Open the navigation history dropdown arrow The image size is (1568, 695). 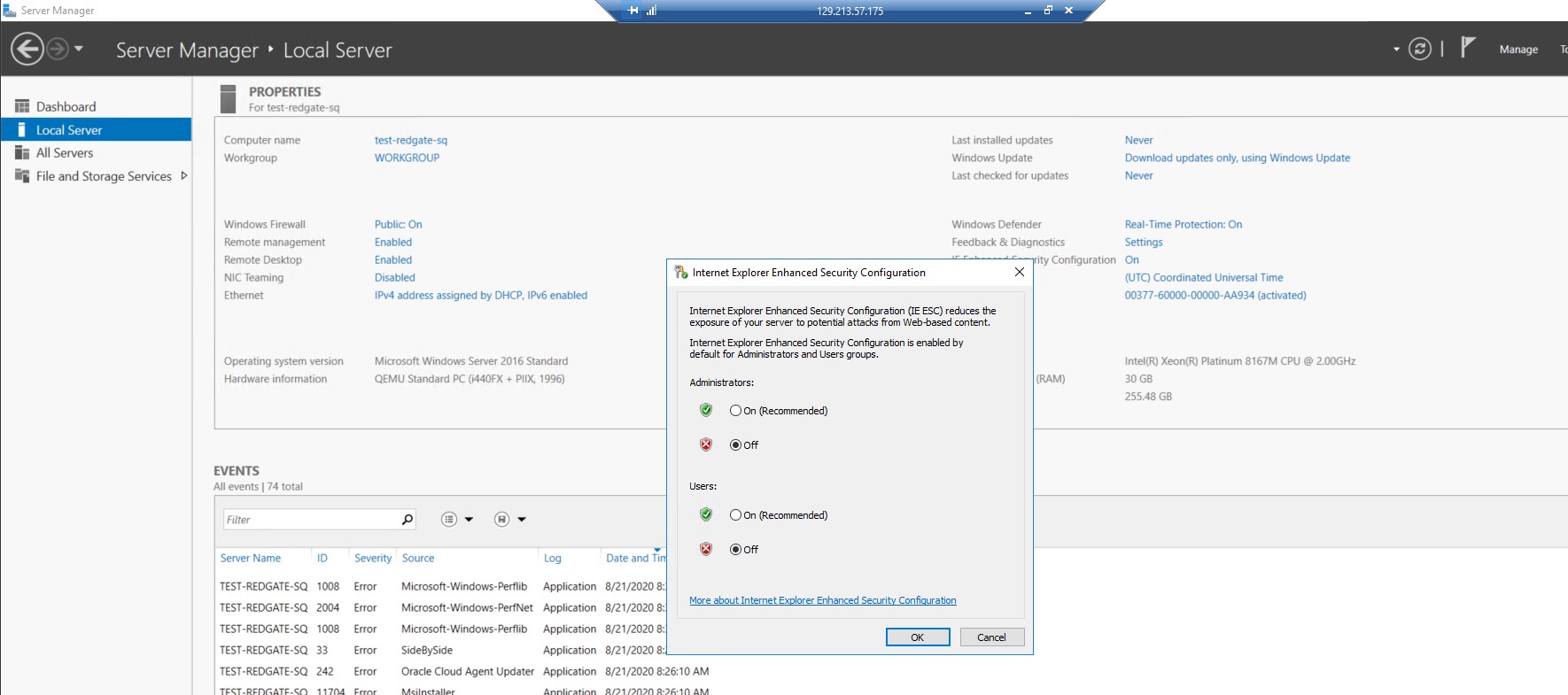point(79,49)
